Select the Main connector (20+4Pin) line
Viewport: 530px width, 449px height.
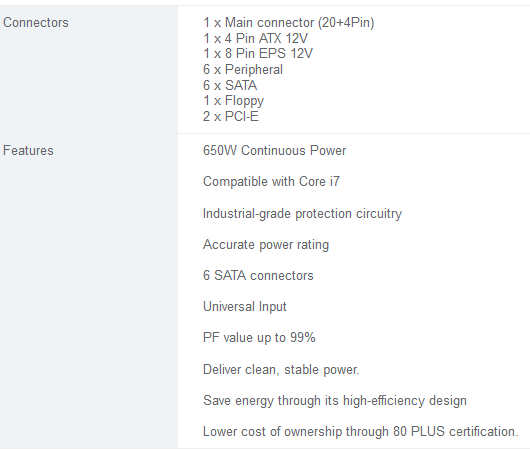289,23
